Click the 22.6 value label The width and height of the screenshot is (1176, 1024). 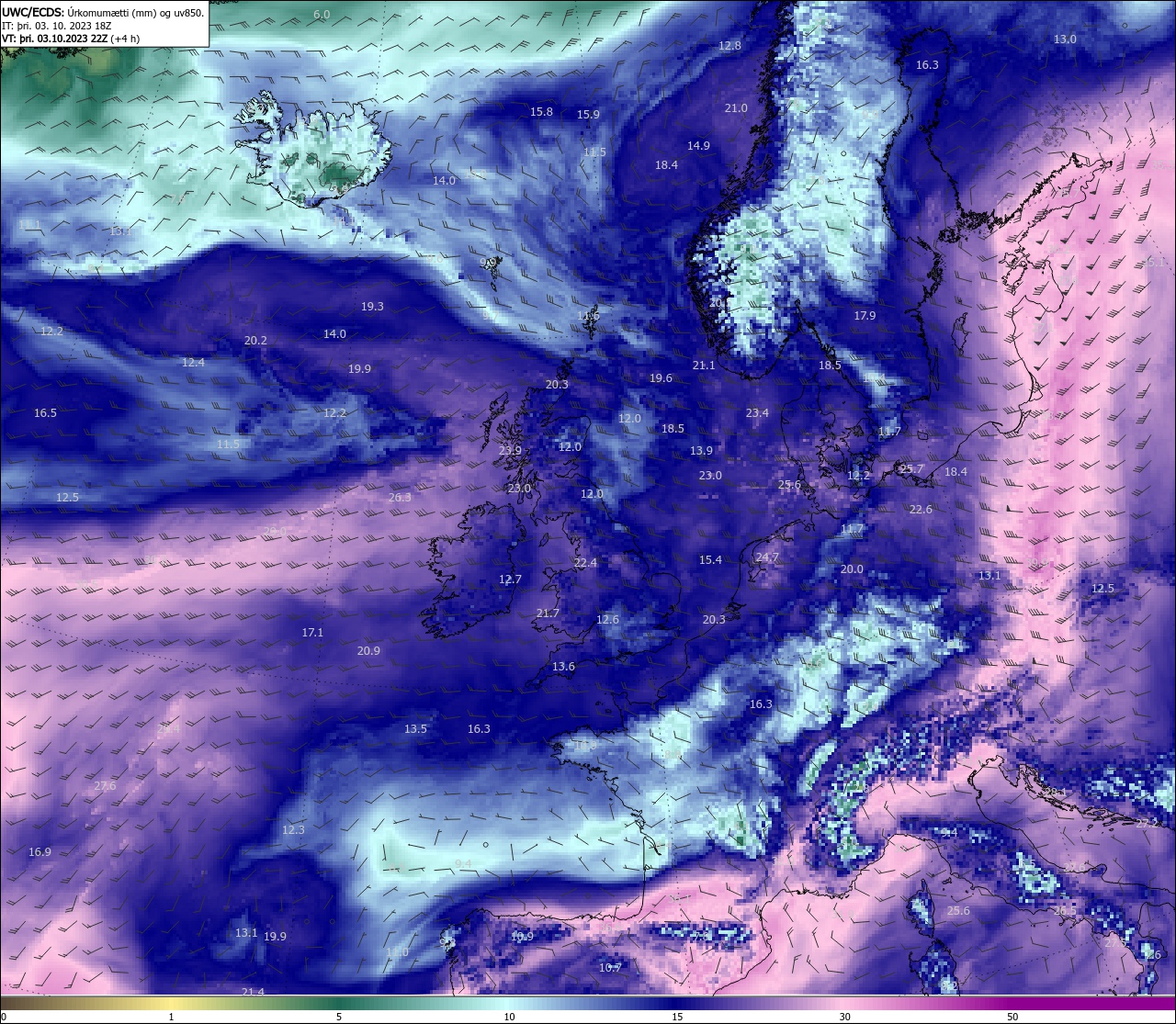[x=921, y=510]
